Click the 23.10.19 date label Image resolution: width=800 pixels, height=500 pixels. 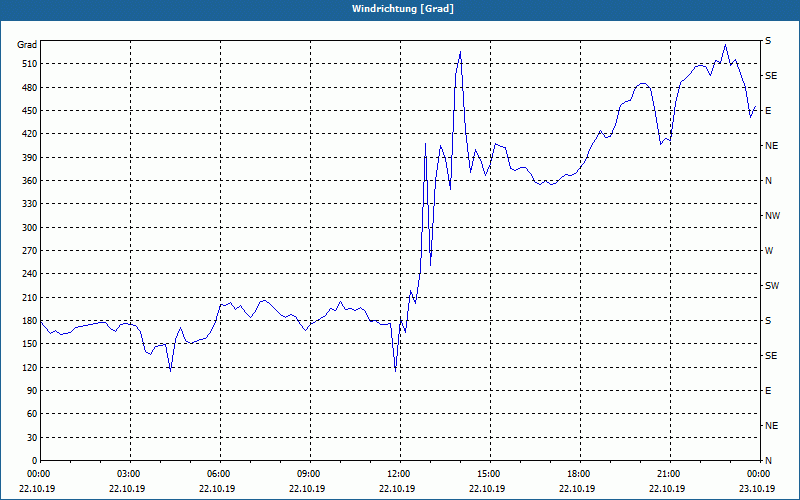(758, 488)
